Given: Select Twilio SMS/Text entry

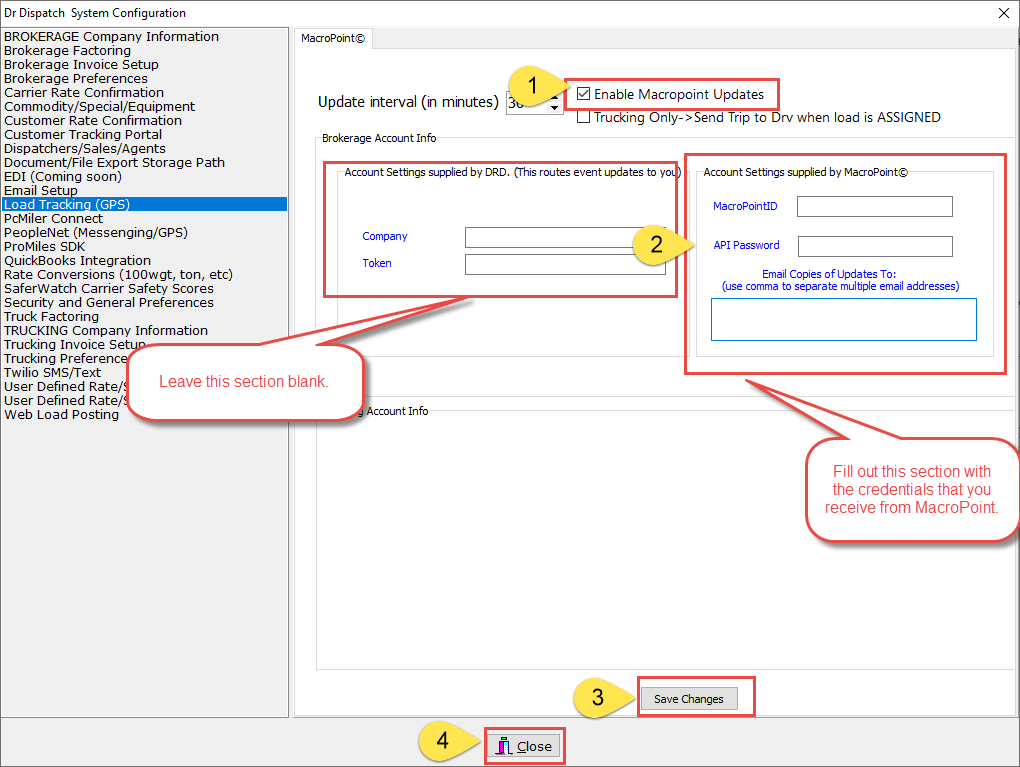Looking at the screenshot, I should coord(53,373).
